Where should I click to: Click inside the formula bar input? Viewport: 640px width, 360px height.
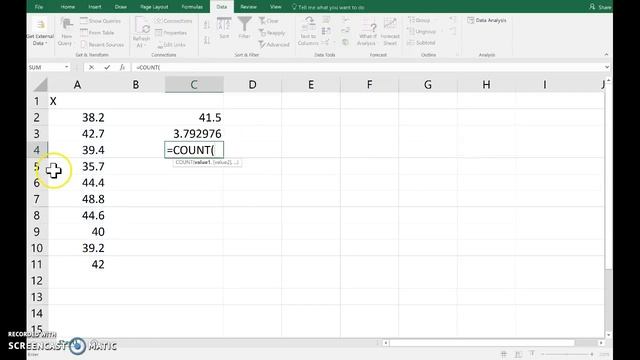(x=367, y=67)
